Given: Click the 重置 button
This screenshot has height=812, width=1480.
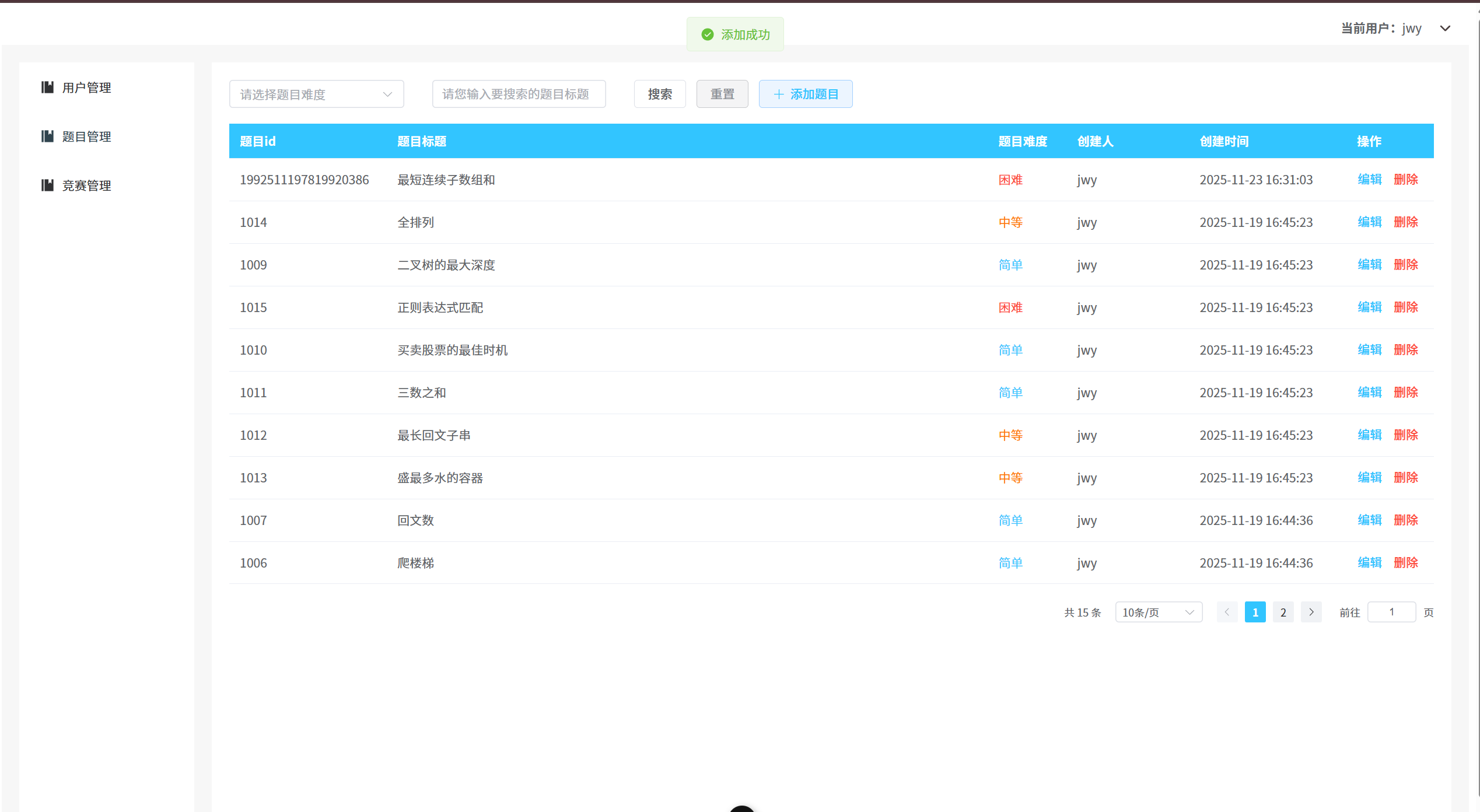Looking at the screenshot, I should [x=722, y=94].
